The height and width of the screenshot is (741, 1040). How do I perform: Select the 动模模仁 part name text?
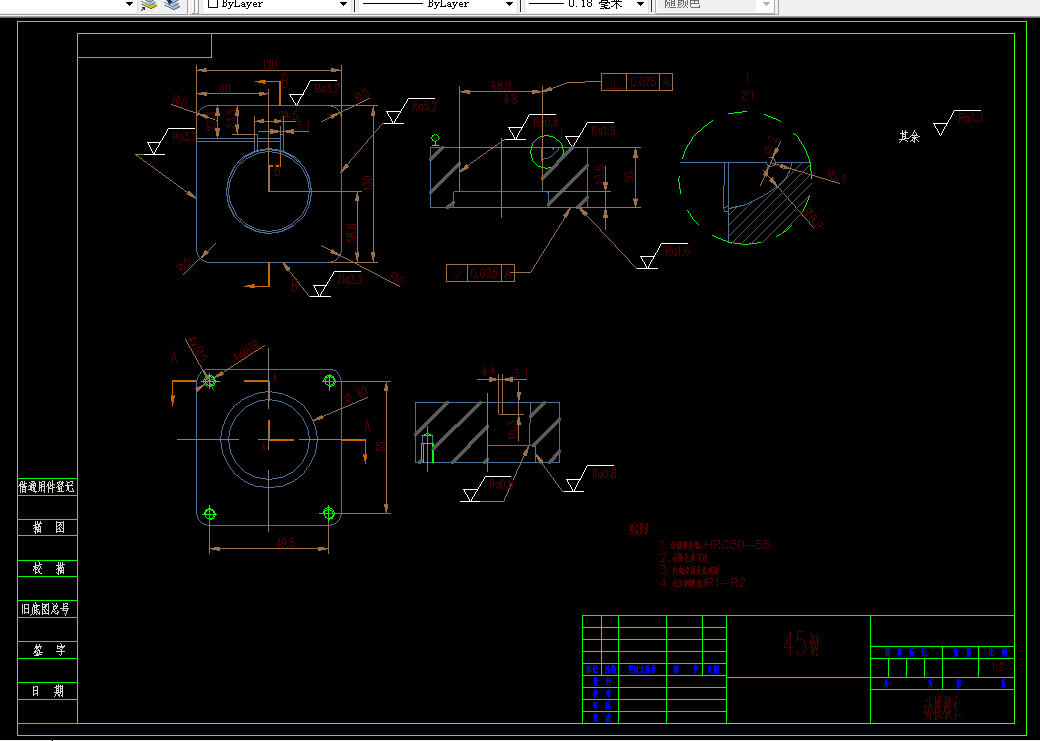click(942, 708)
